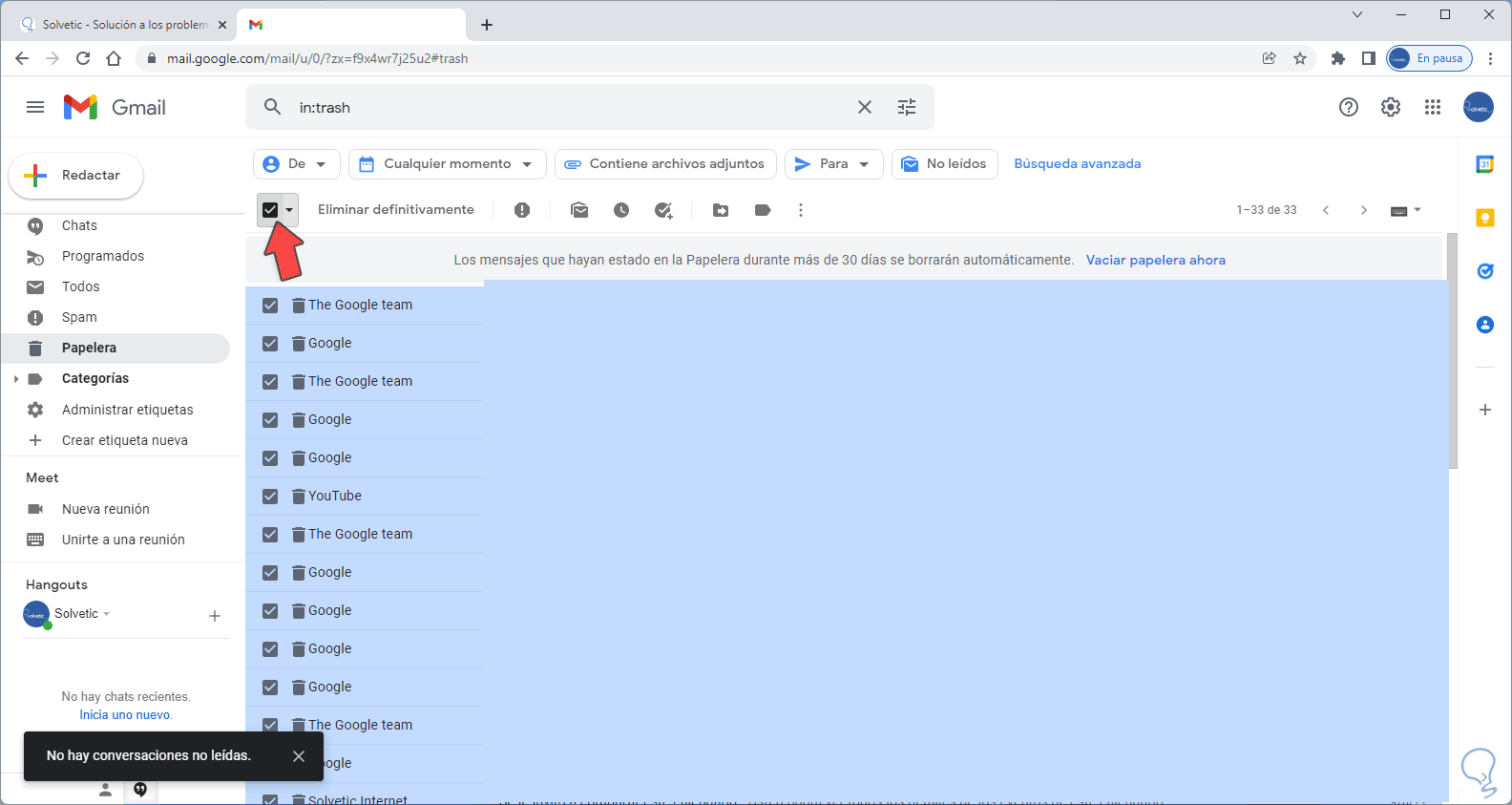
Task: Go to the newer messages page arrow
Action: [1326, 210]
